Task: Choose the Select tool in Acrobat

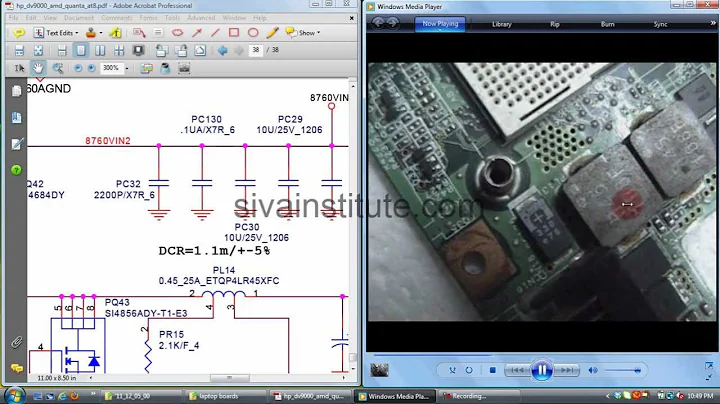Action: coord(19,68)
